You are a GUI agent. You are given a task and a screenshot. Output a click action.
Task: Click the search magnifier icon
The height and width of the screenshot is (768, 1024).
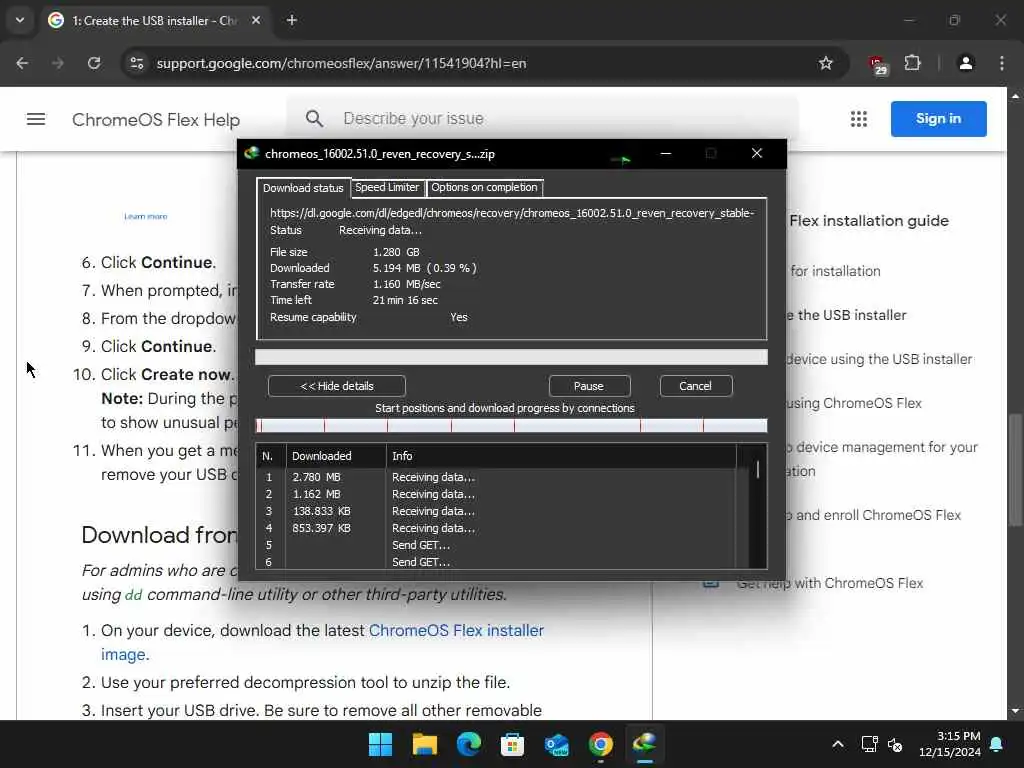tap(314, 119)
